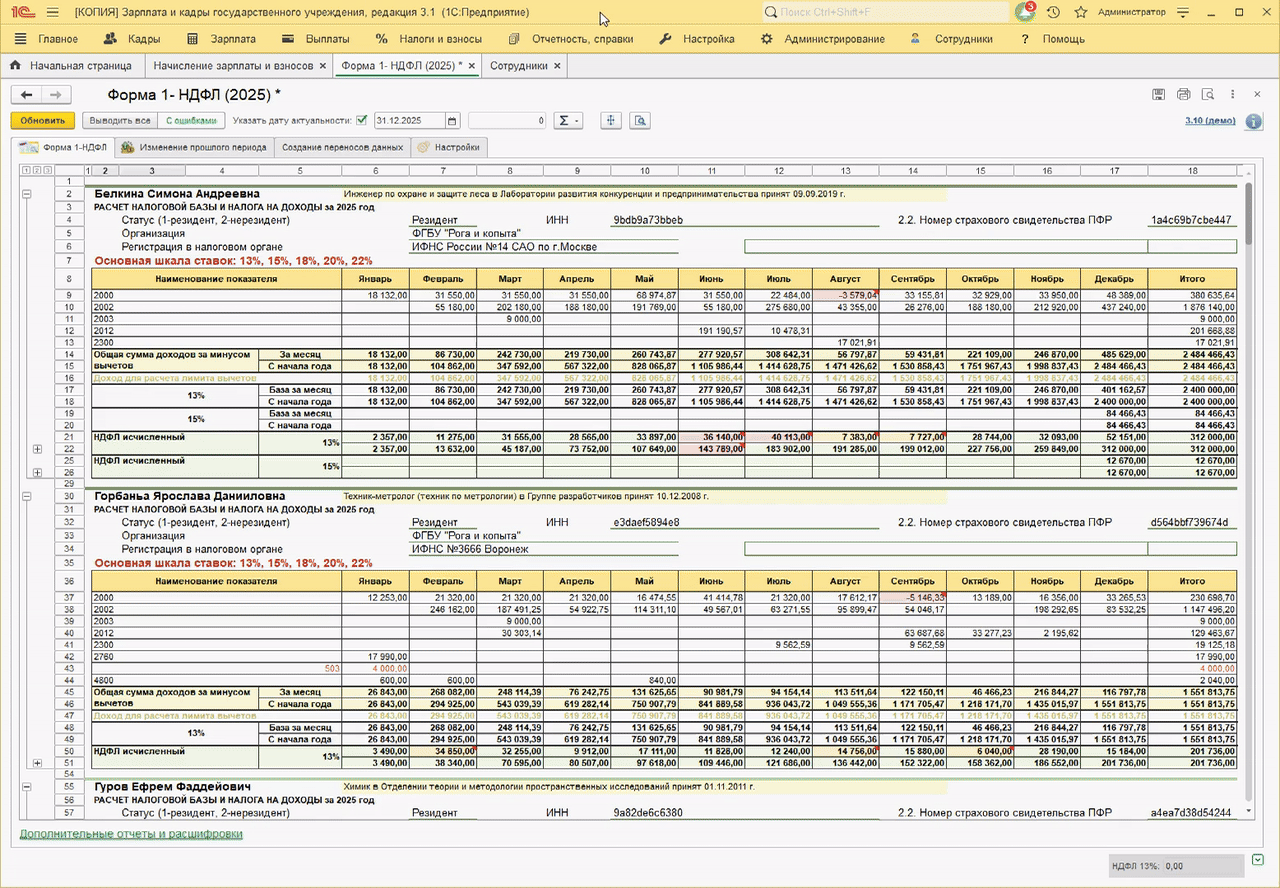The height and width of the screenshot is (888, 1280).
Task: Collapse the Горбанья Ярослава Данииловна group
Action: click(x=26, y=496)
